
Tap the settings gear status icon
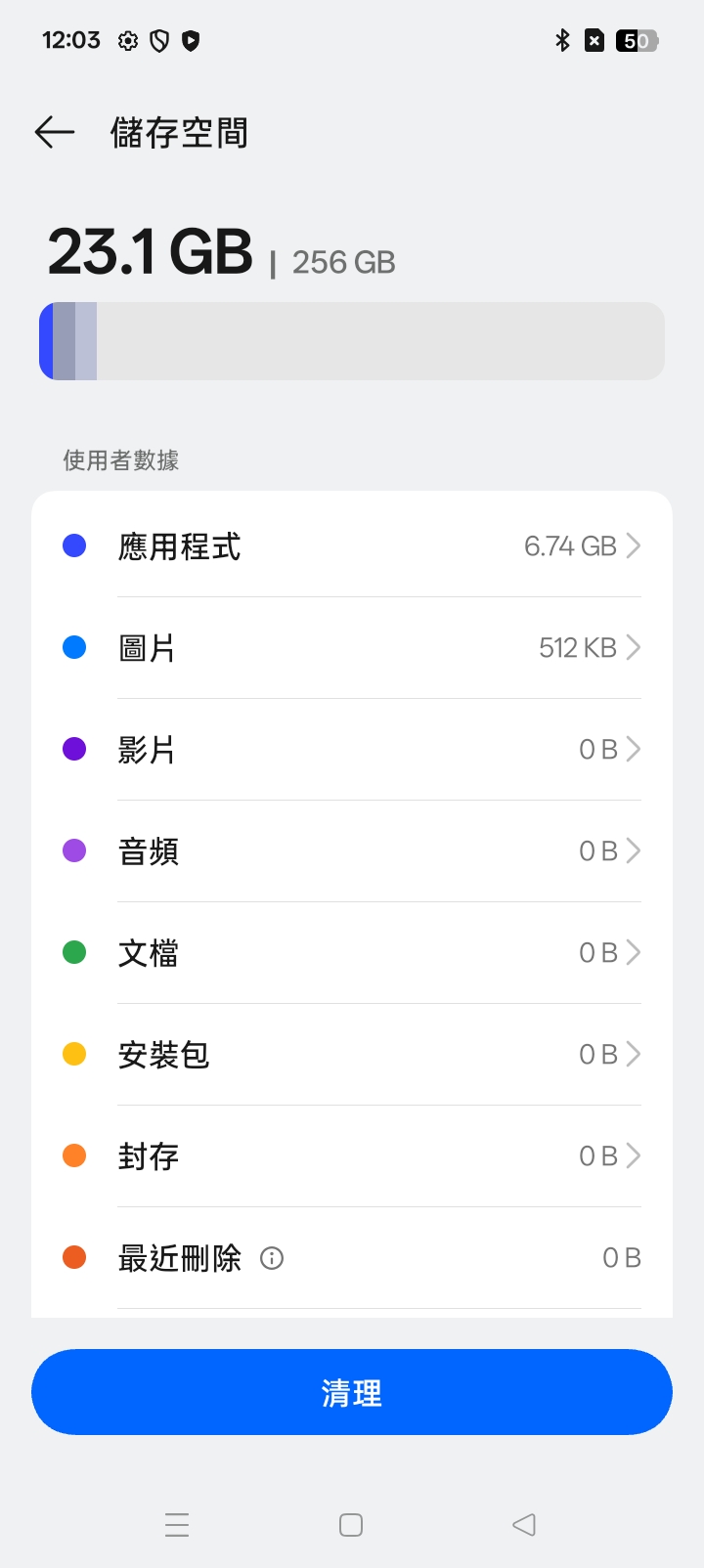click(x=128, y=41)
